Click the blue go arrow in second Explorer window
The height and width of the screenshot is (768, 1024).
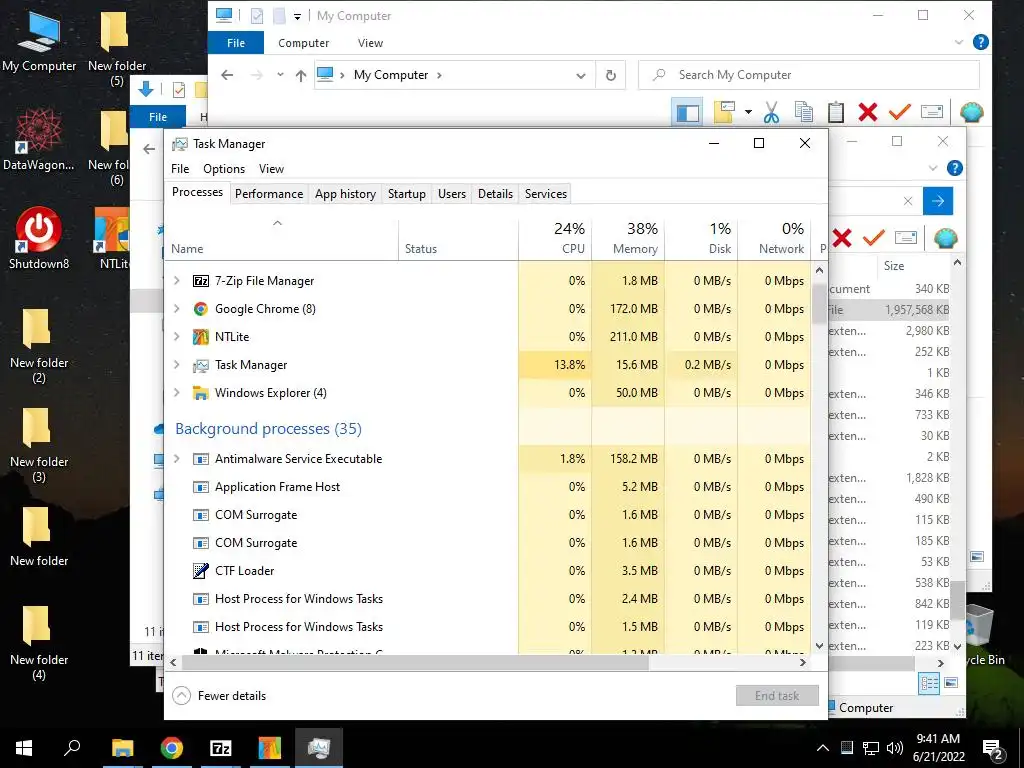coord(938,200)
